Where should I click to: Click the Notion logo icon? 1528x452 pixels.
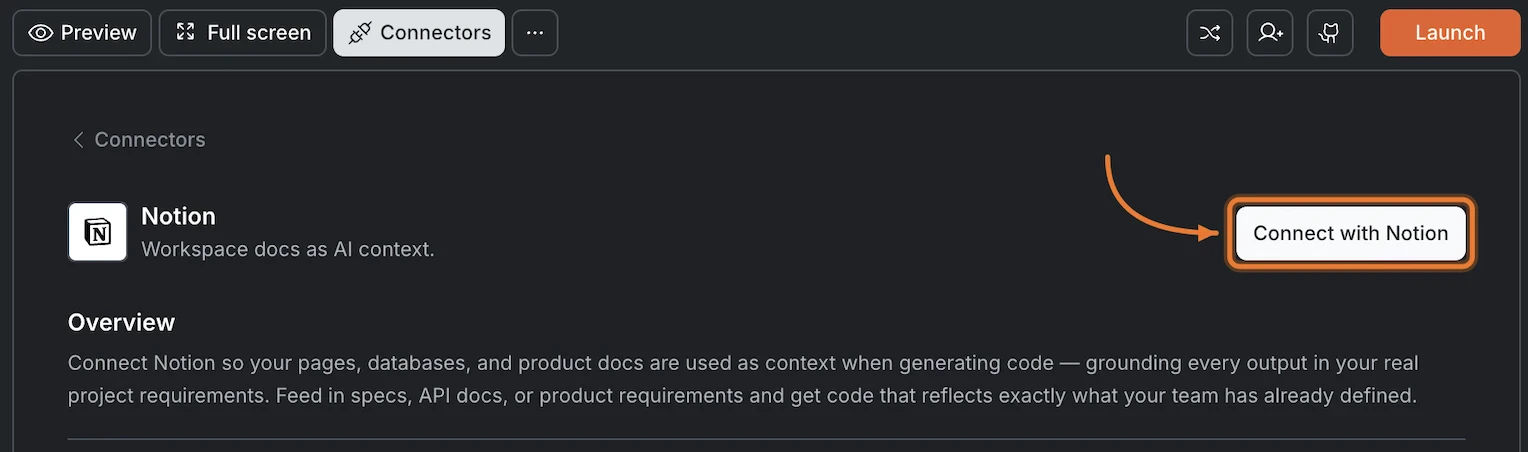tap(97, 232)
